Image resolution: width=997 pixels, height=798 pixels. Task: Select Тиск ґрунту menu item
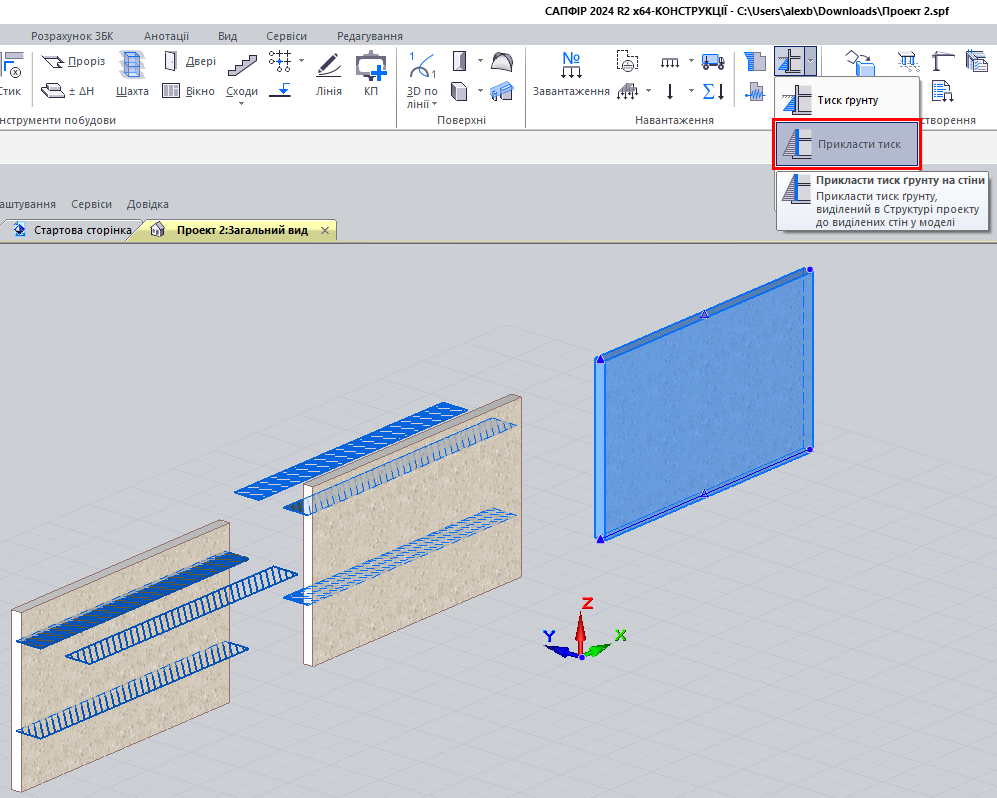click(x=846, y=100)
